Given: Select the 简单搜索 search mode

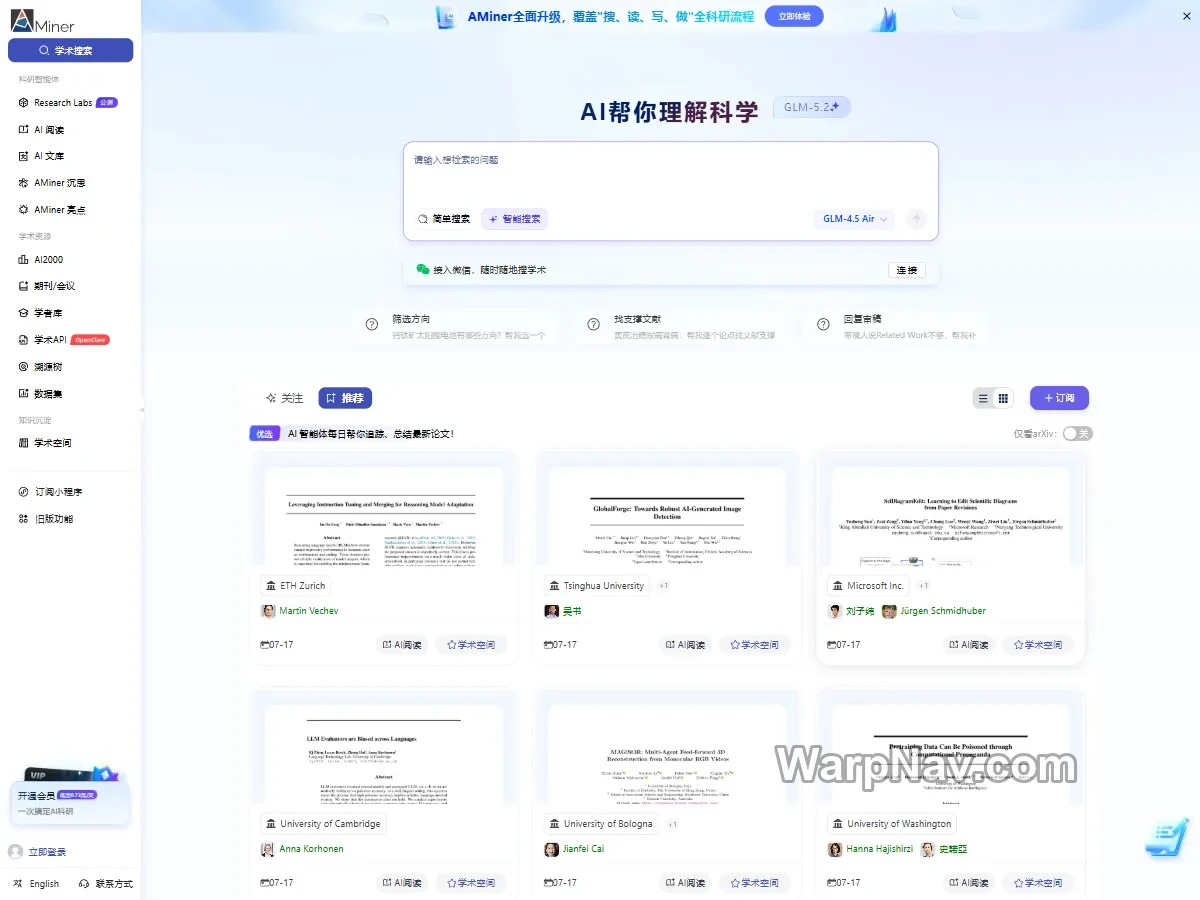Looking at the screenshot, I should (x=444, y=219).
